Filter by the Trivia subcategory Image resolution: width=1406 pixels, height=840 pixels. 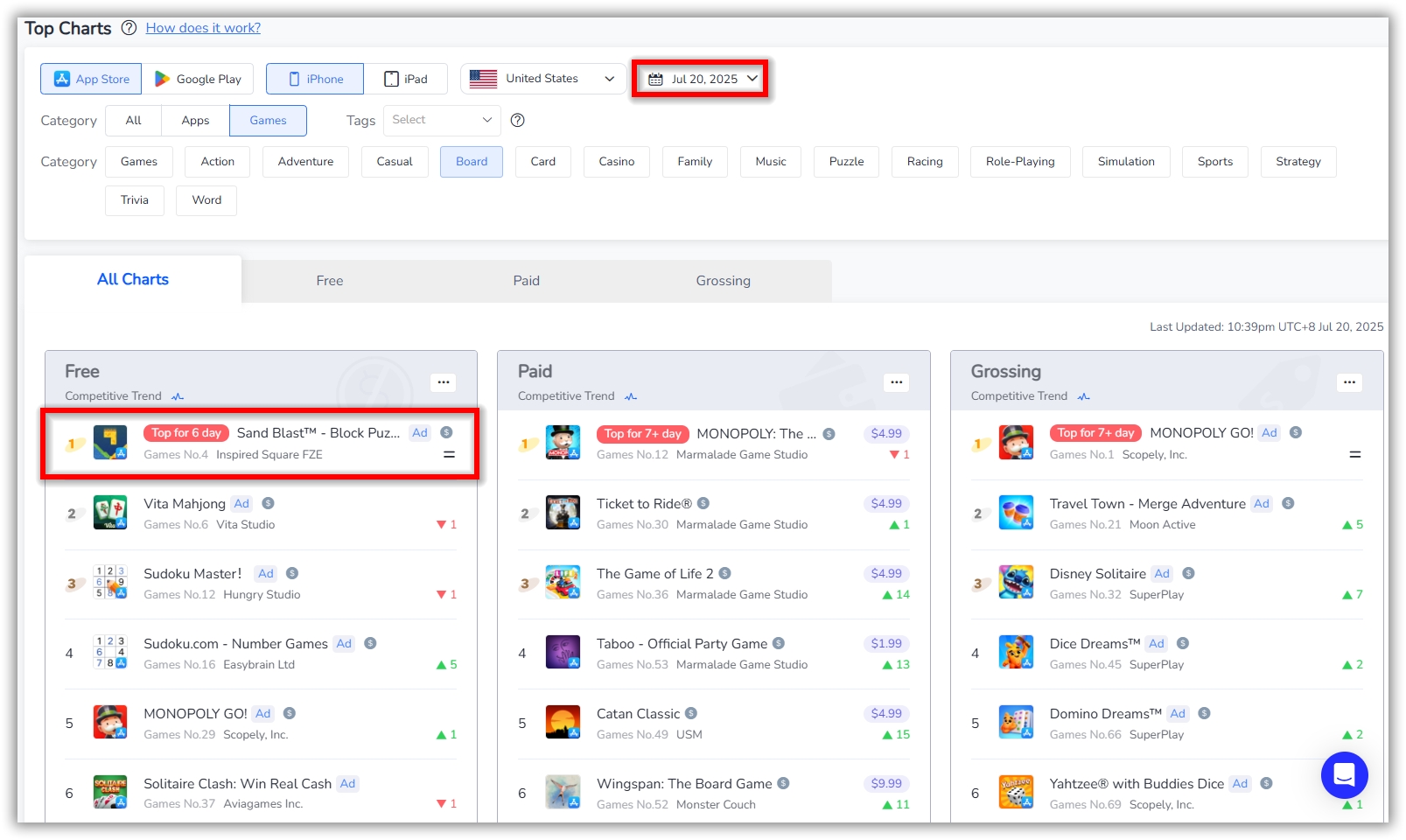click(135, 200)
